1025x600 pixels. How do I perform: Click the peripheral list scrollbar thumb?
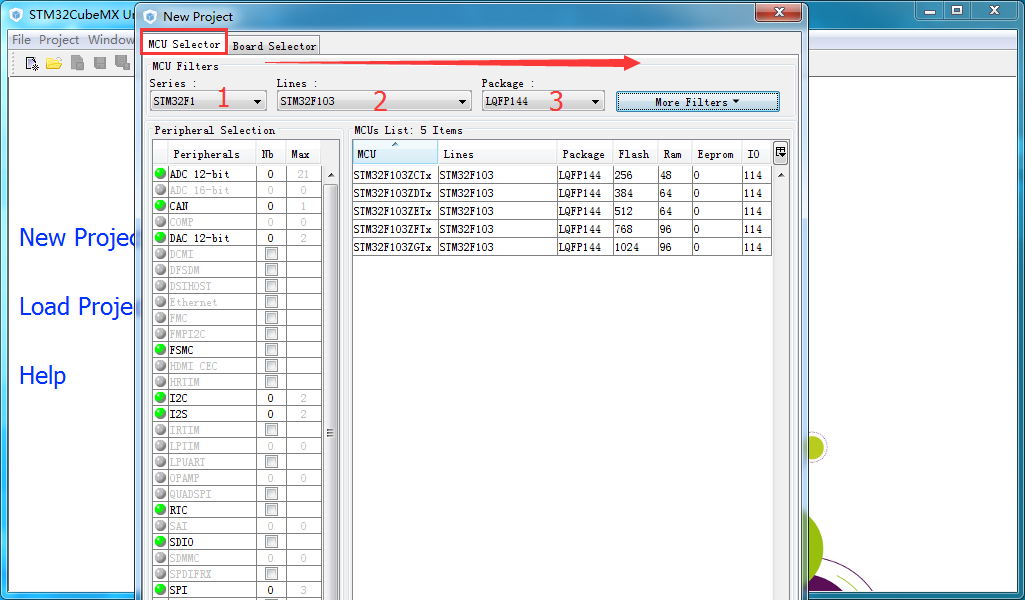330,431
